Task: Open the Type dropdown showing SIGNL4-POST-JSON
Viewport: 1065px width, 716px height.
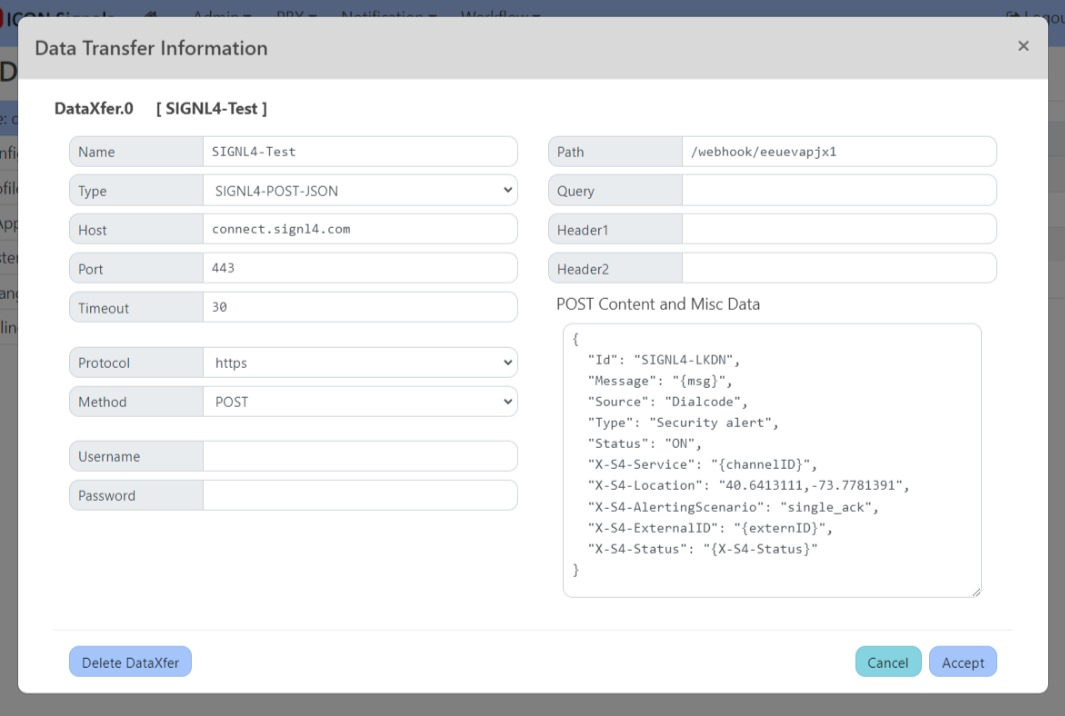Action: tap(360, 191)
